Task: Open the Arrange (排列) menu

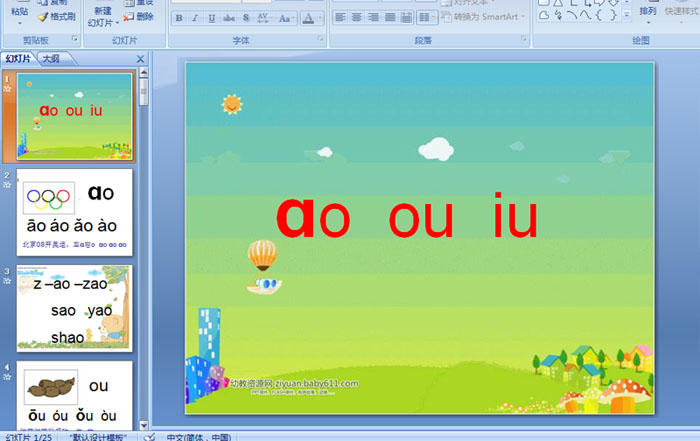Action: tap(648, 13)
